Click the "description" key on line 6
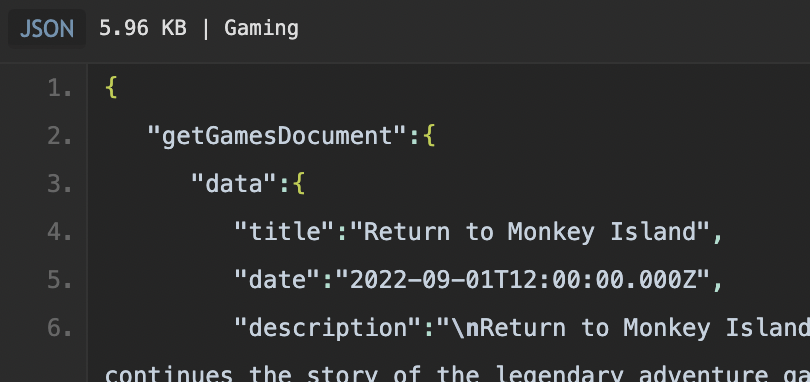The height and width of the screenshot is (382, 810). [x=329, y=328]
